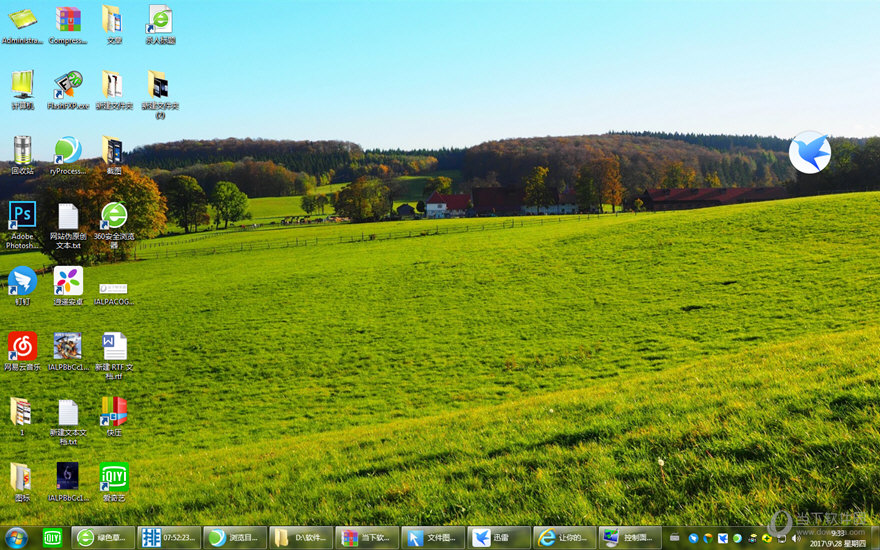Open the 截图 folder on desktop

(112, 150)
